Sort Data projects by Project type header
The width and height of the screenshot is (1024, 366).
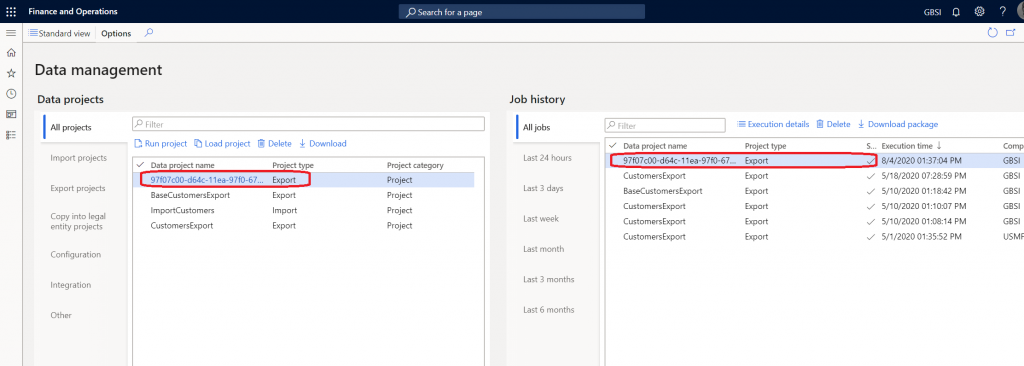point(293,165)
